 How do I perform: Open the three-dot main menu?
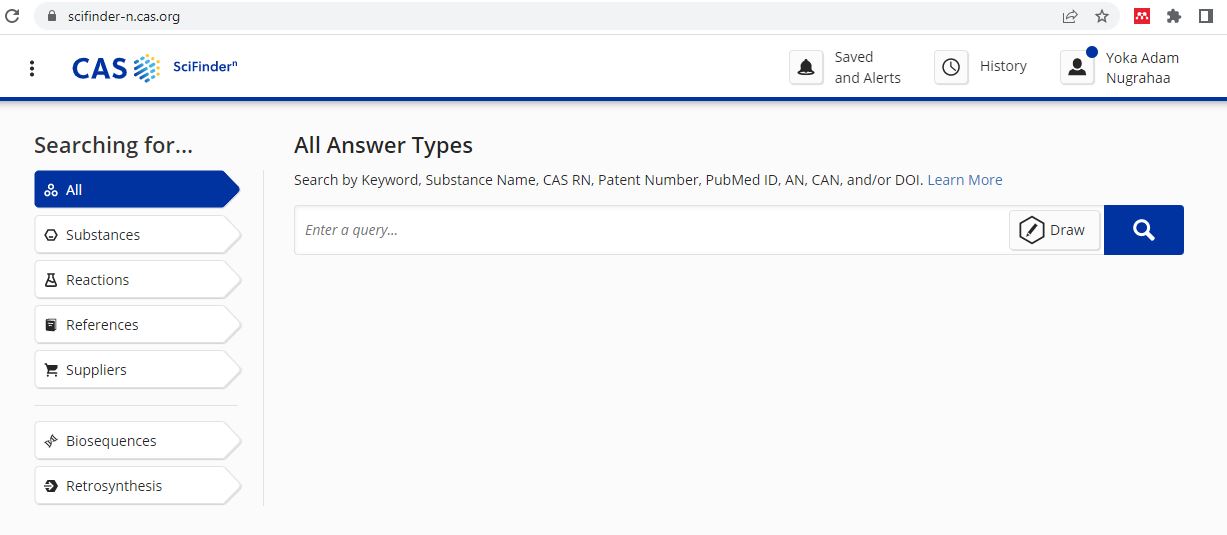(x=32, y=68)
